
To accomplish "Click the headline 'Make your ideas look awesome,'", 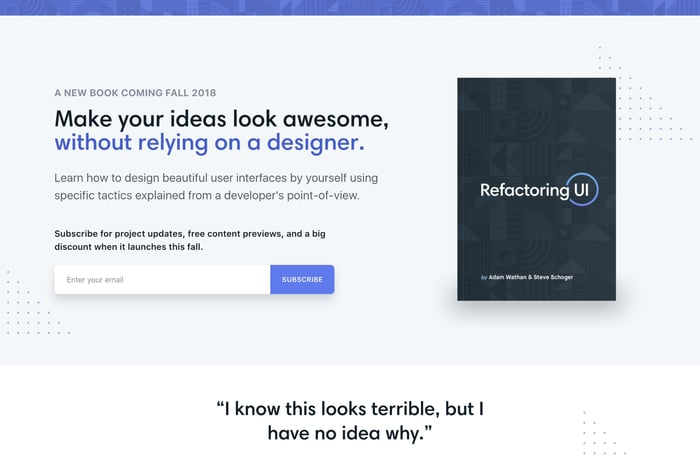I will click(x=221, y=119).
